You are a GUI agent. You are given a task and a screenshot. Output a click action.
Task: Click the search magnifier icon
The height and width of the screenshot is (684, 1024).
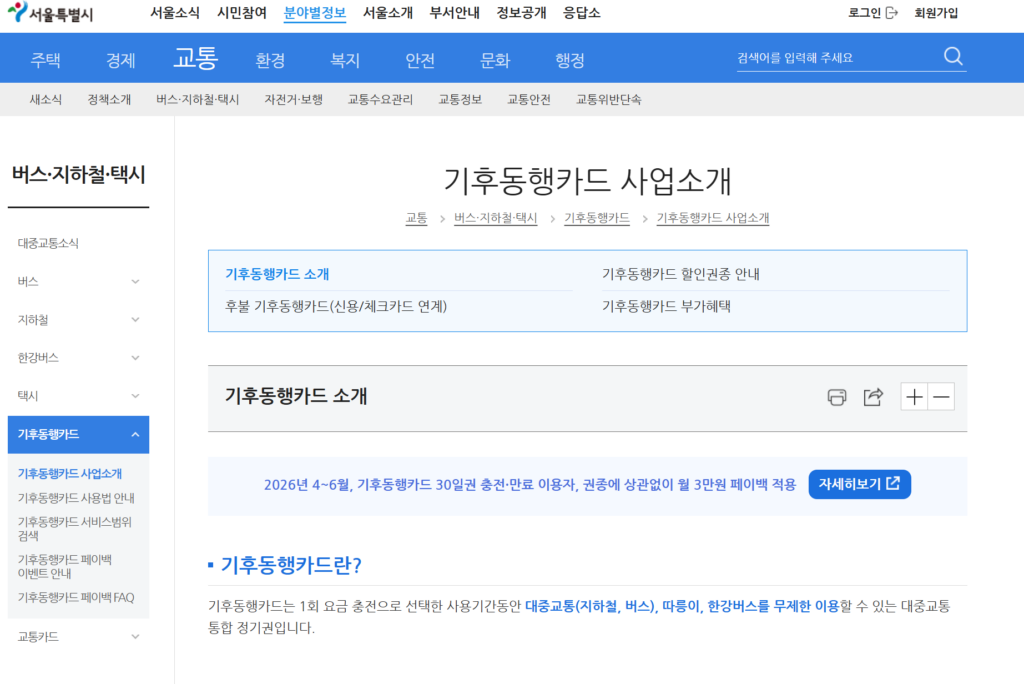953,57
